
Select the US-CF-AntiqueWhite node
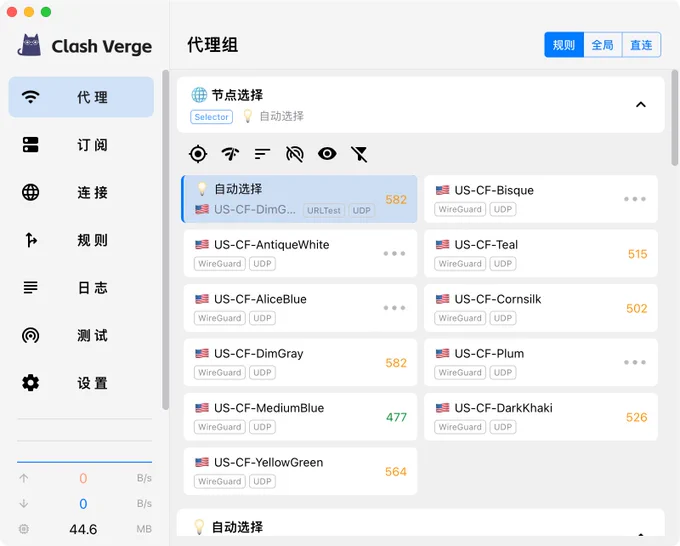tap(300, 253)
